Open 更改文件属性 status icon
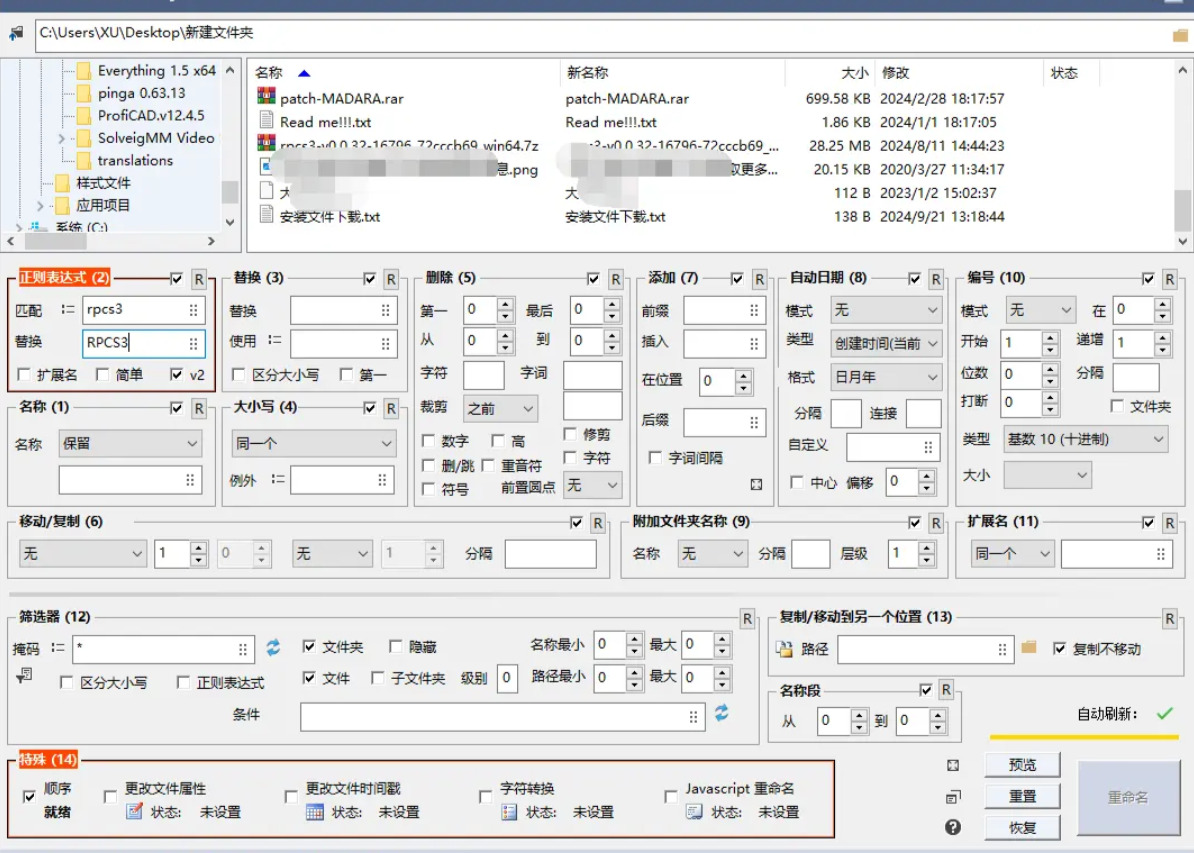 [135, 812]
